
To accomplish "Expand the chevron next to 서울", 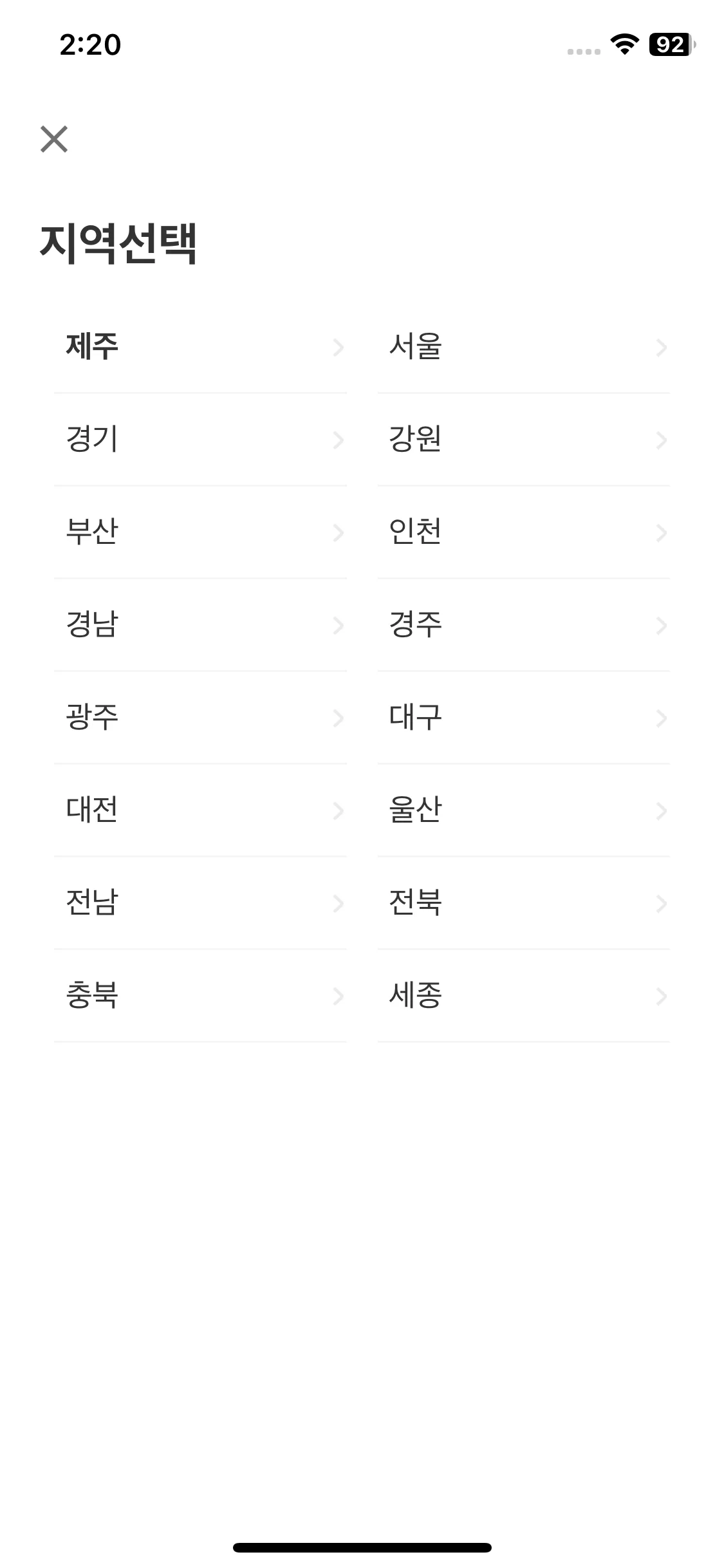I will click(661, 348).
